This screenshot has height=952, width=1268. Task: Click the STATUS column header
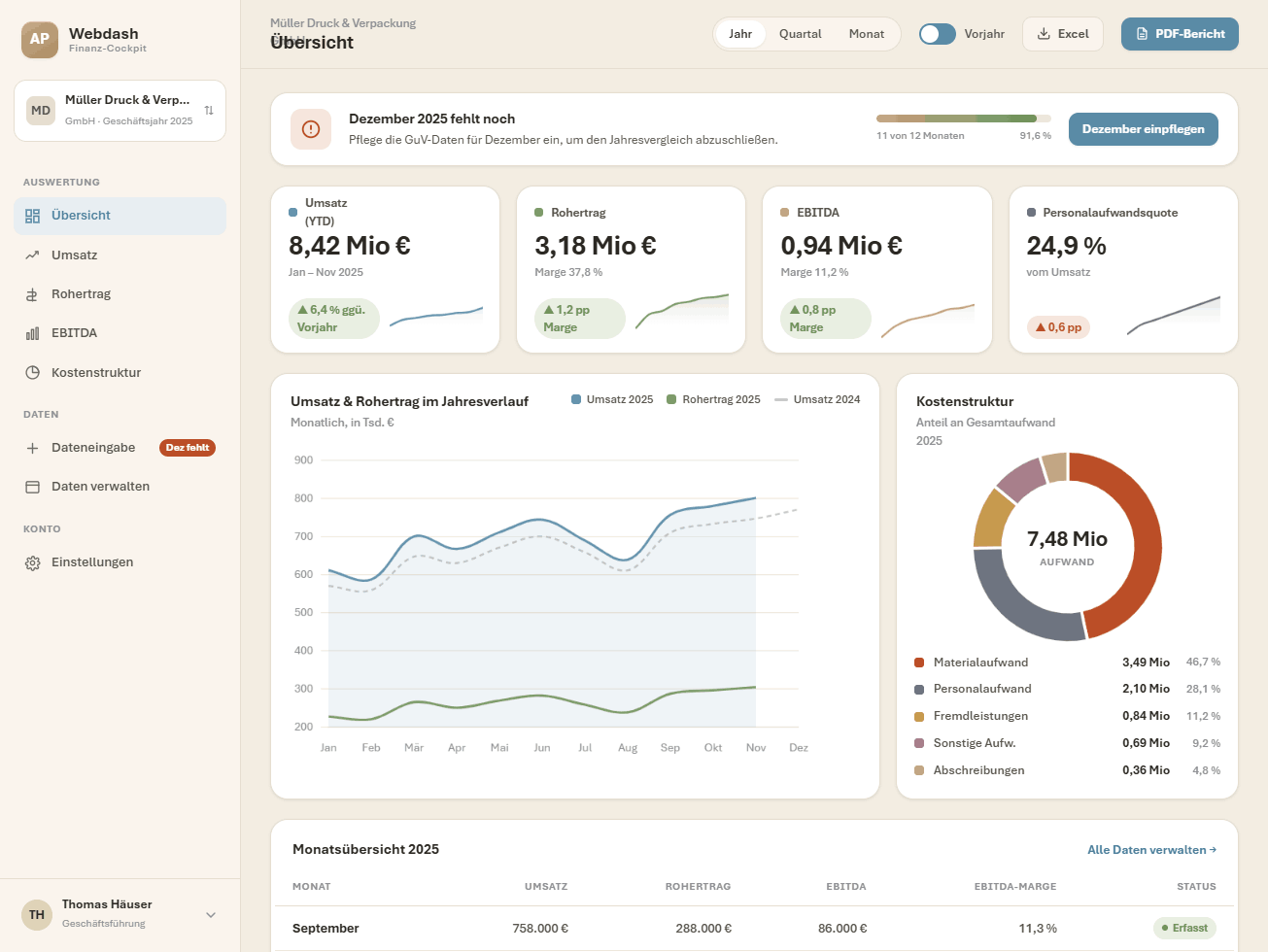[1196, 887]
